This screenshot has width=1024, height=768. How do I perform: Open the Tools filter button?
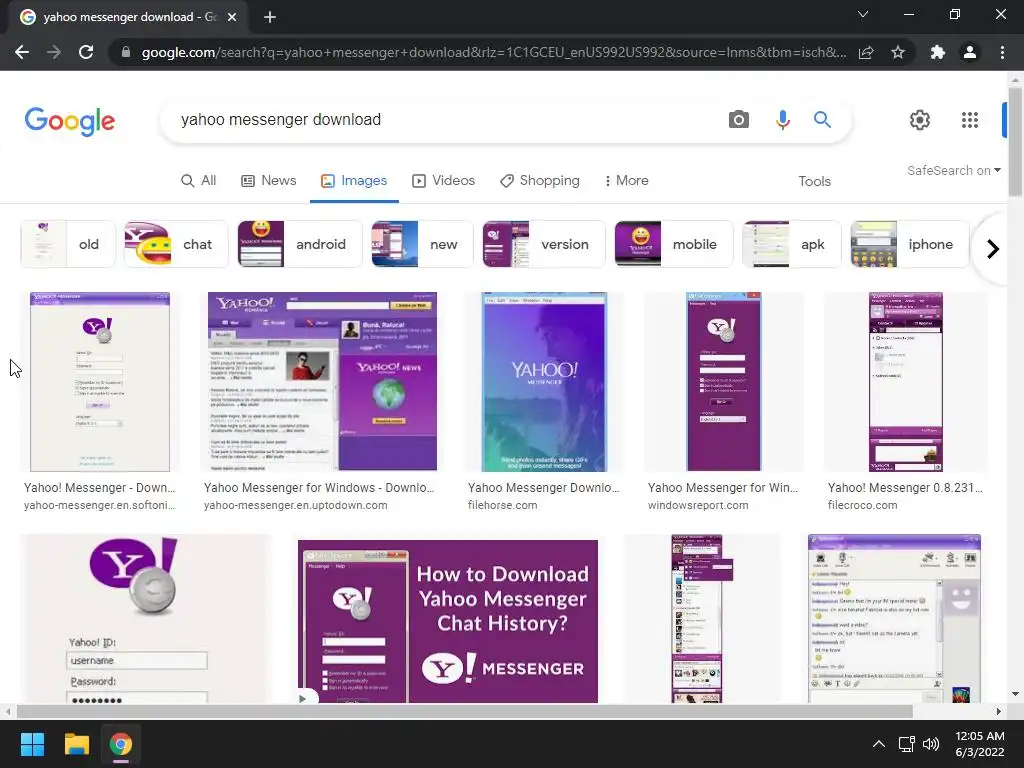pyautogui.click(x=814, y=181)
